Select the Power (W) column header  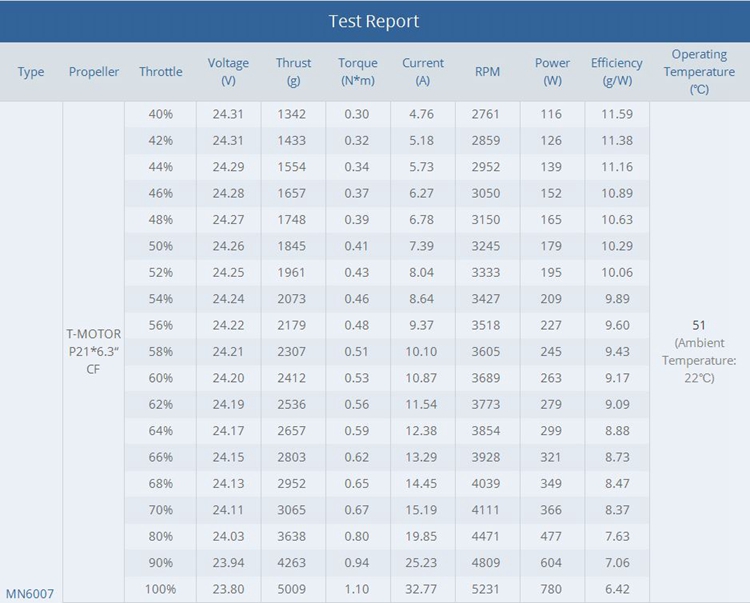tap(552, 72)
